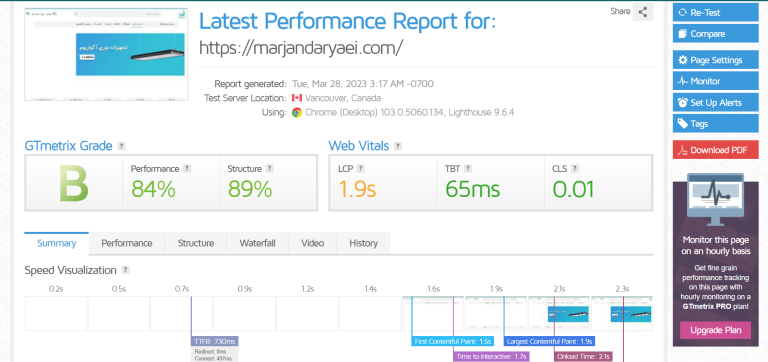Click the Largest Contentful Paint 1.9s marker

(549, 341)
